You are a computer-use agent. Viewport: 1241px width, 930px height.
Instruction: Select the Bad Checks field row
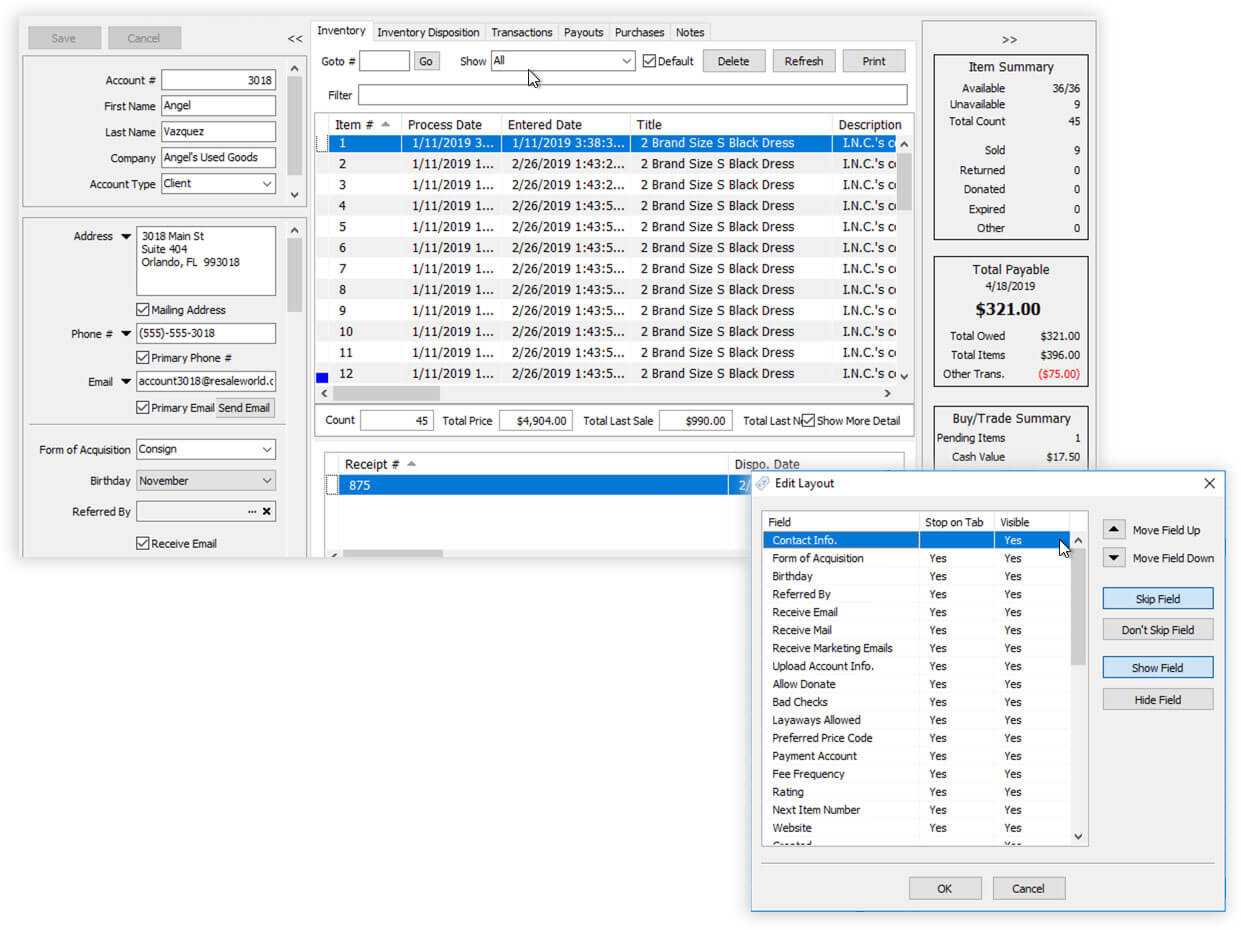point(916,702)
